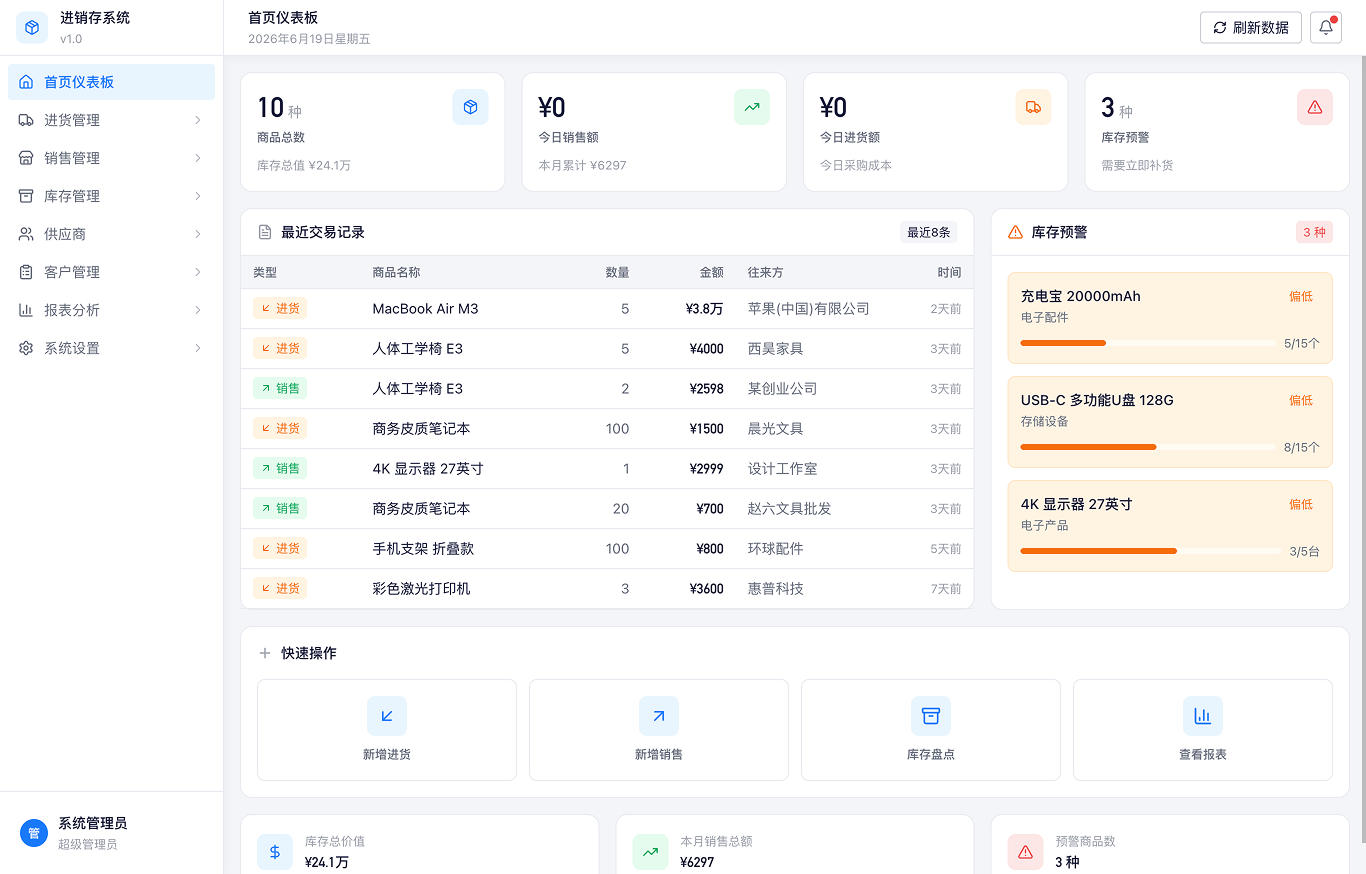Click the 新增销售 quick action
Screen dimensions: 1366x874
659,730
